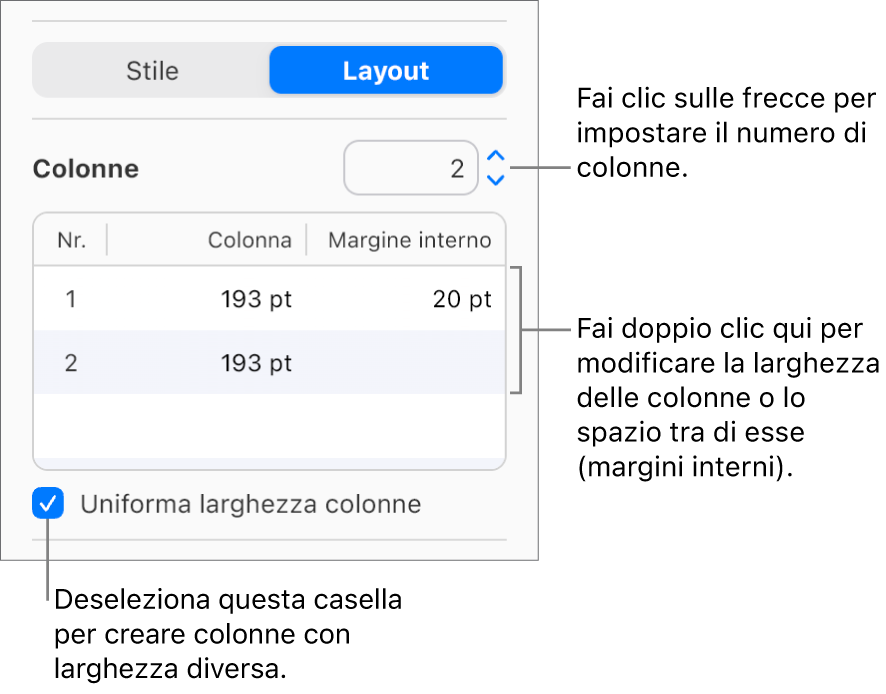The height and width of the screenshot is (694, 886).
Task: Click the empty Margine interno cell for row 2
Action: tap(461, 363)
